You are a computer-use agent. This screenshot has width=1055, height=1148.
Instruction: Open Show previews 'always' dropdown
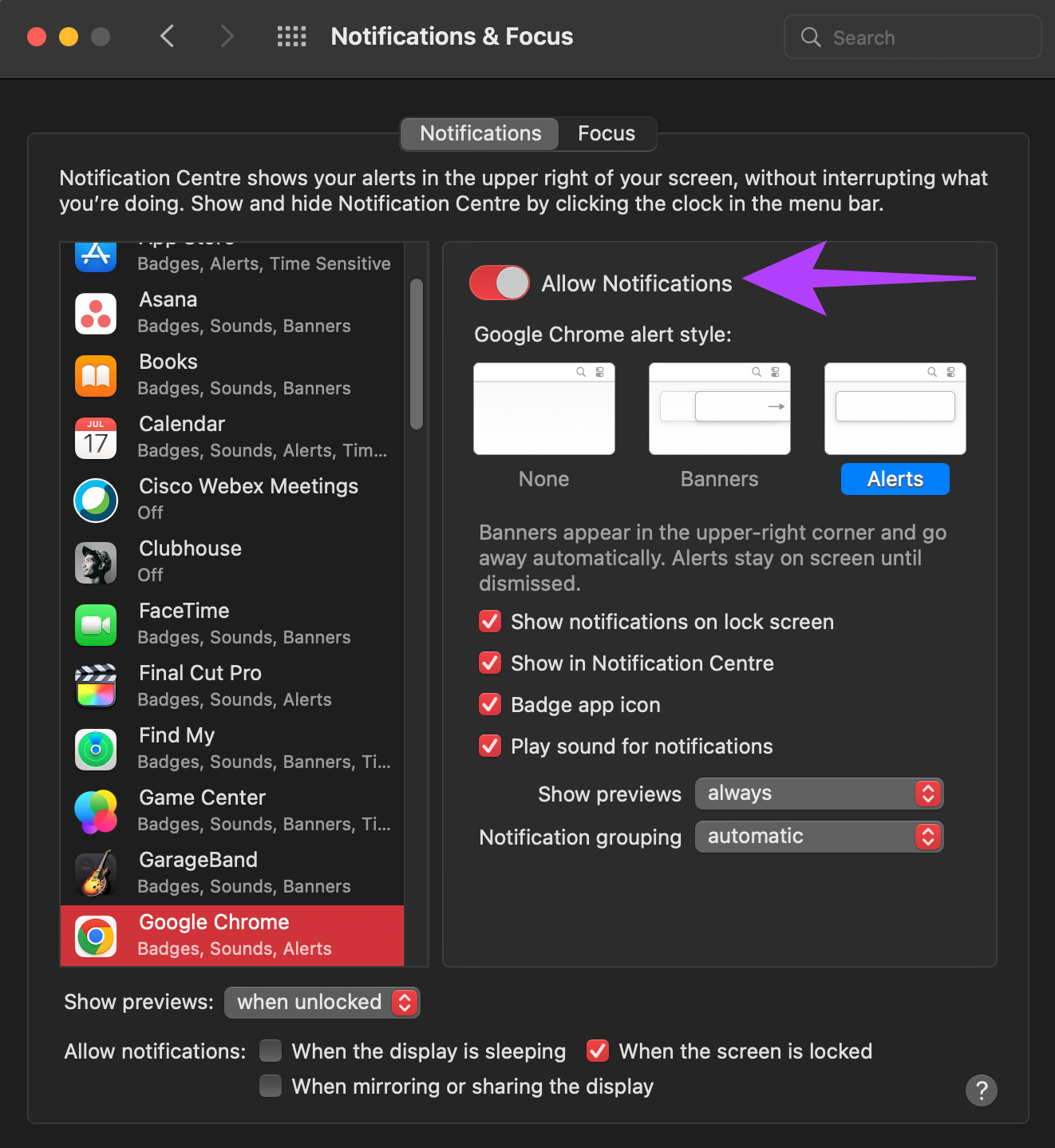[820, 794]
